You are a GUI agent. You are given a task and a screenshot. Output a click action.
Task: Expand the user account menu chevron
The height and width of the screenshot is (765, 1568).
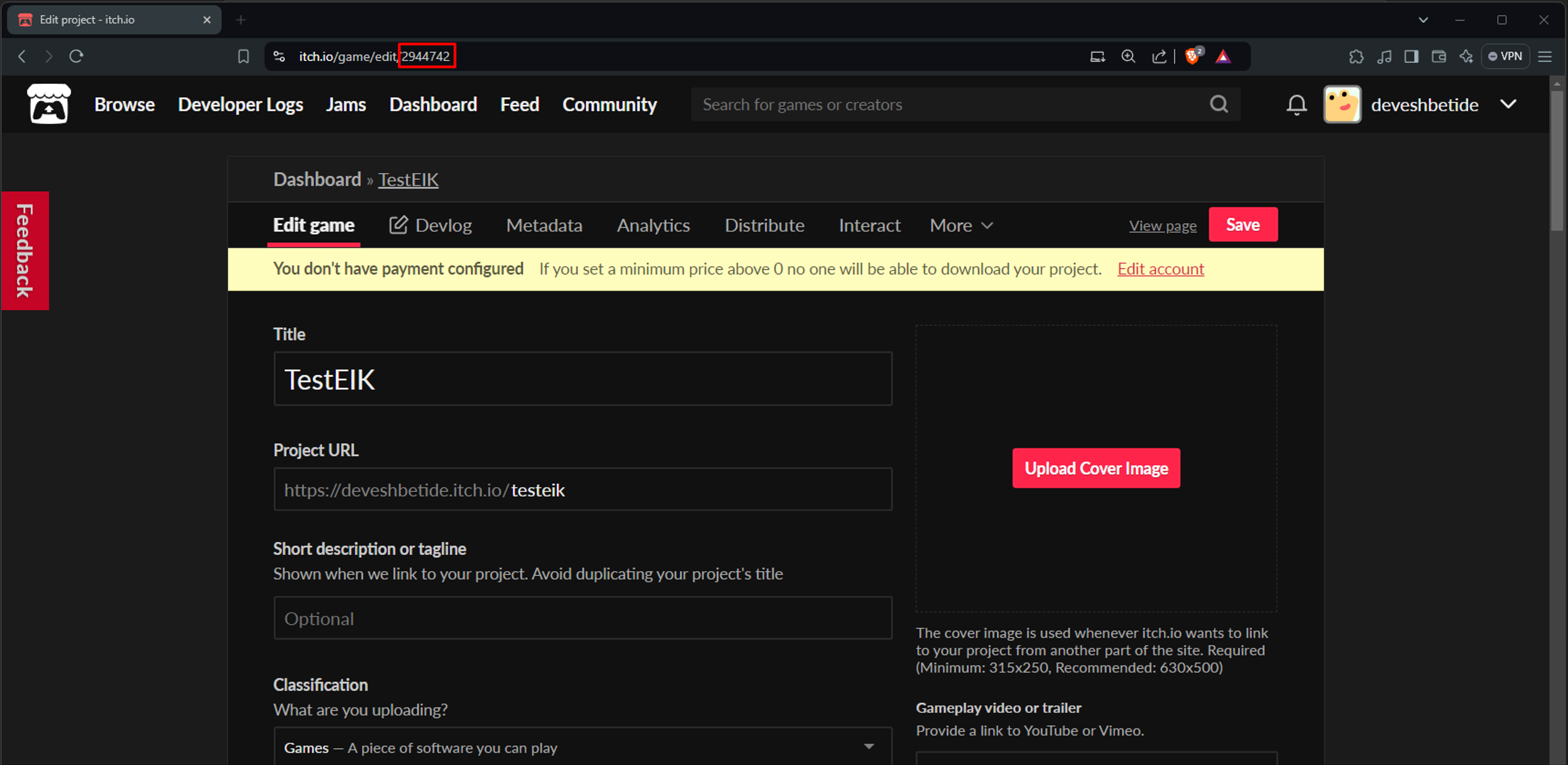point(1508,104)
